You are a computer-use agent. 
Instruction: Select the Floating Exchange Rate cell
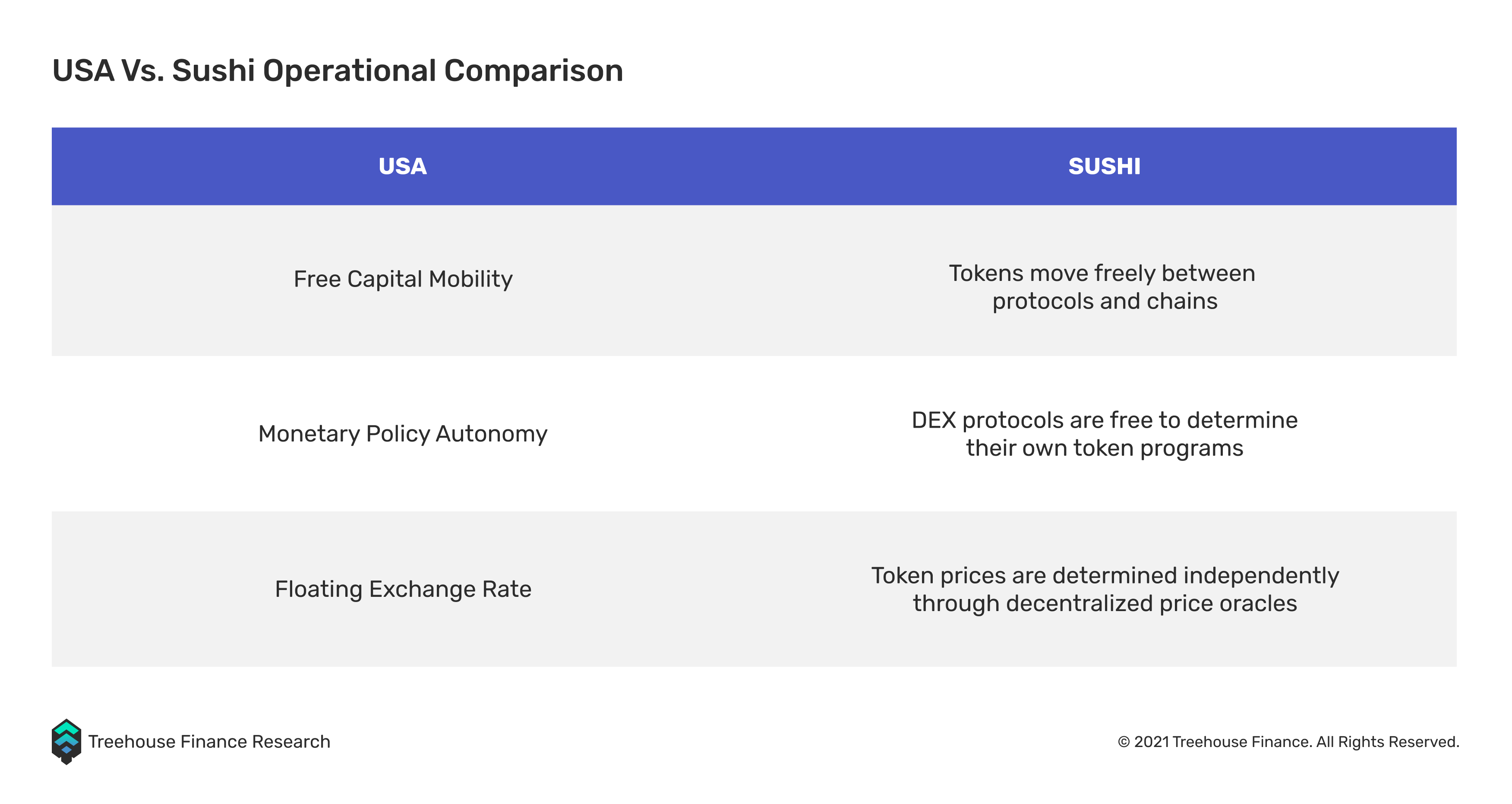click(x=403, y=589)
